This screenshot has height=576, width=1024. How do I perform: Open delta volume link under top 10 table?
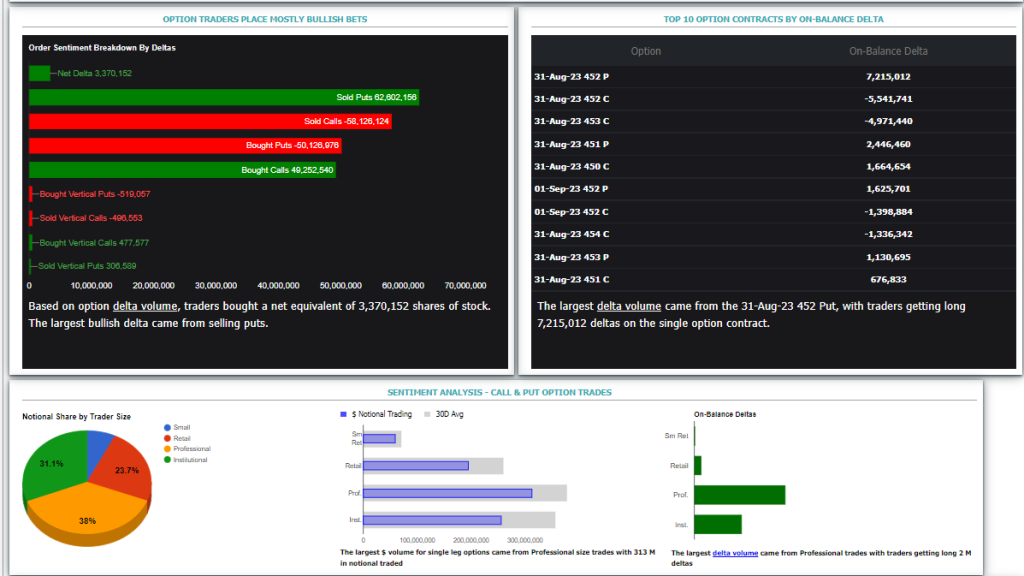[629, 306]
